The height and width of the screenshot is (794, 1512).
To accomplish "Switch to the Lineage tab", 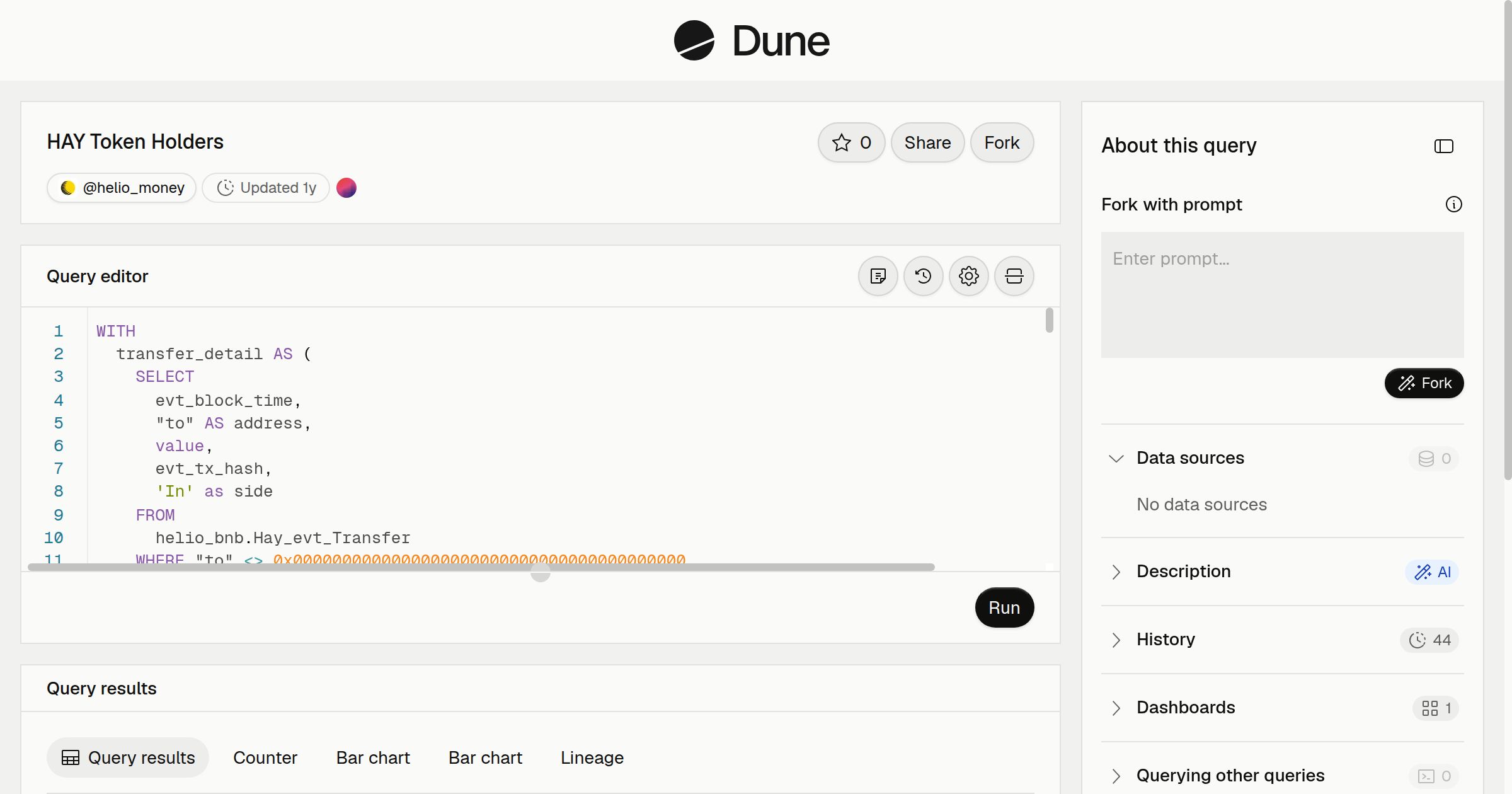I will (x=592, y=757).
